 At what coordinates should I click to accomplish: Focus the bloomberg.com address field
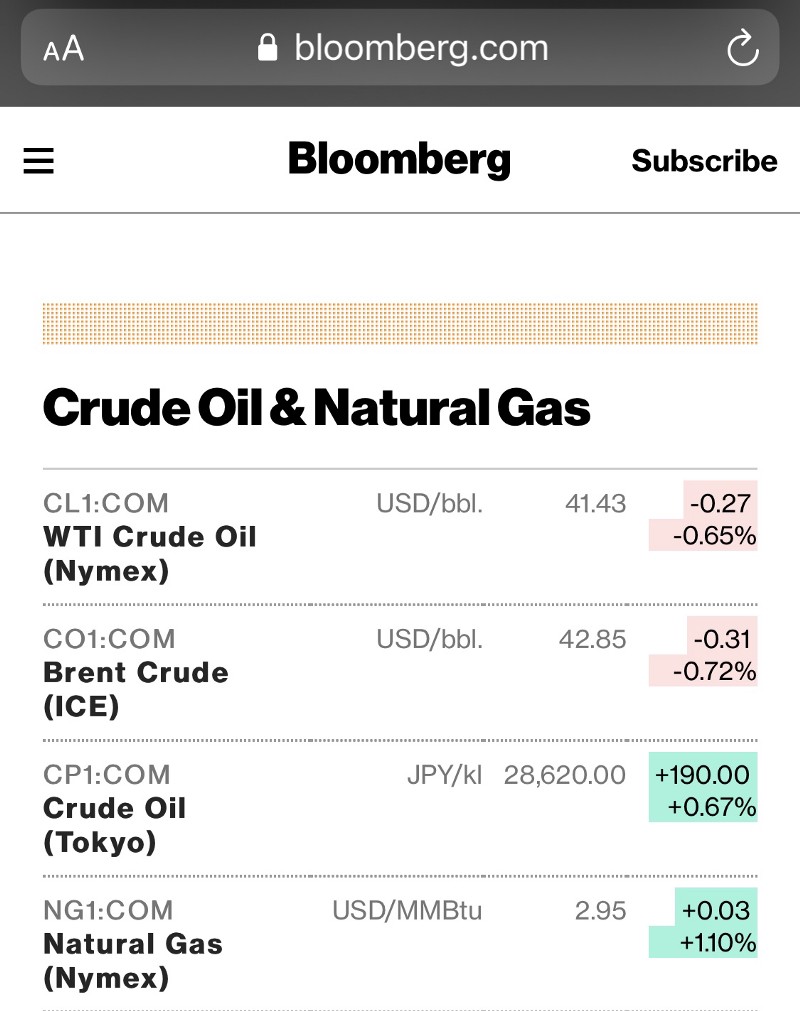coord(420,48)
